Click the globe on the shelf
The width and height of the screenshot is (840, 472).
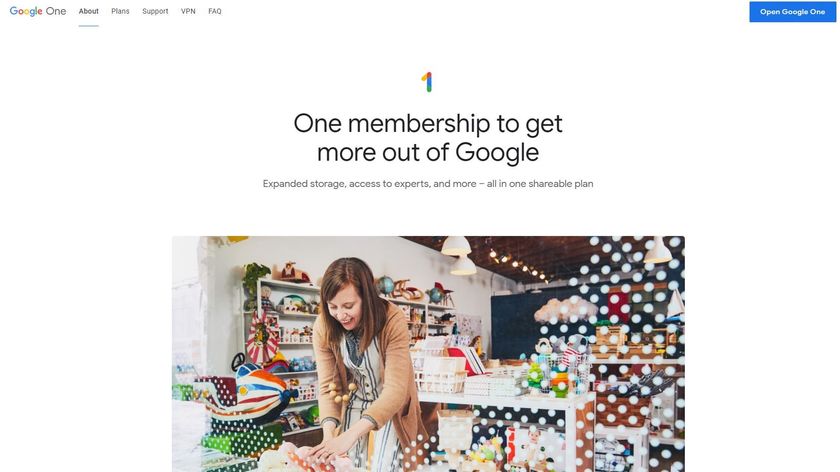pyautogui.click(x=385, y=285)
